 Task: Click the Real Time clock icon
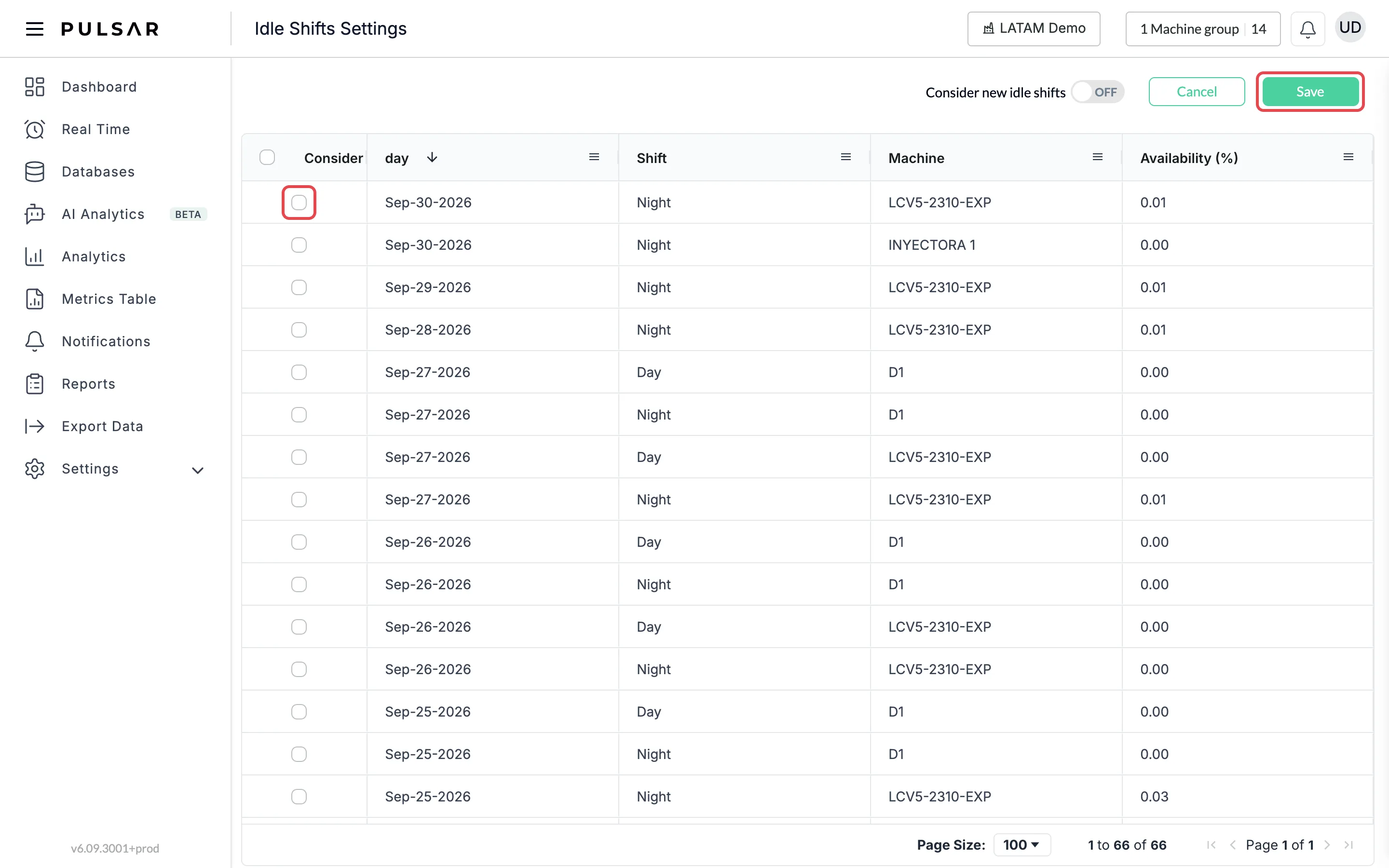[x=34, y=129]
